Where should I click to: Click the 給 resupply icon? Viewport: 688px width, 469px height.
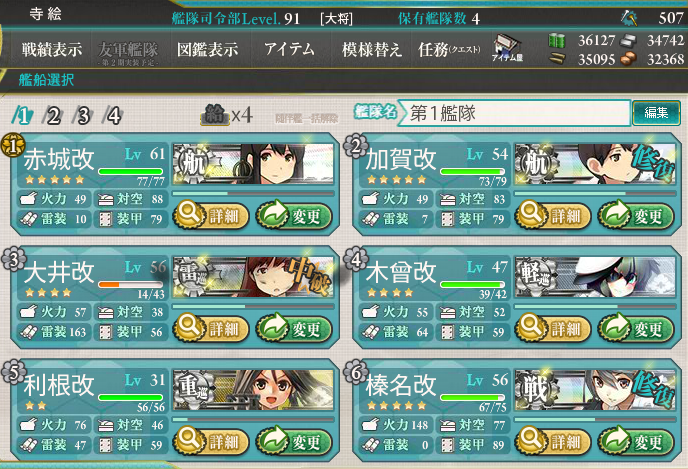(x=215, y=115)
